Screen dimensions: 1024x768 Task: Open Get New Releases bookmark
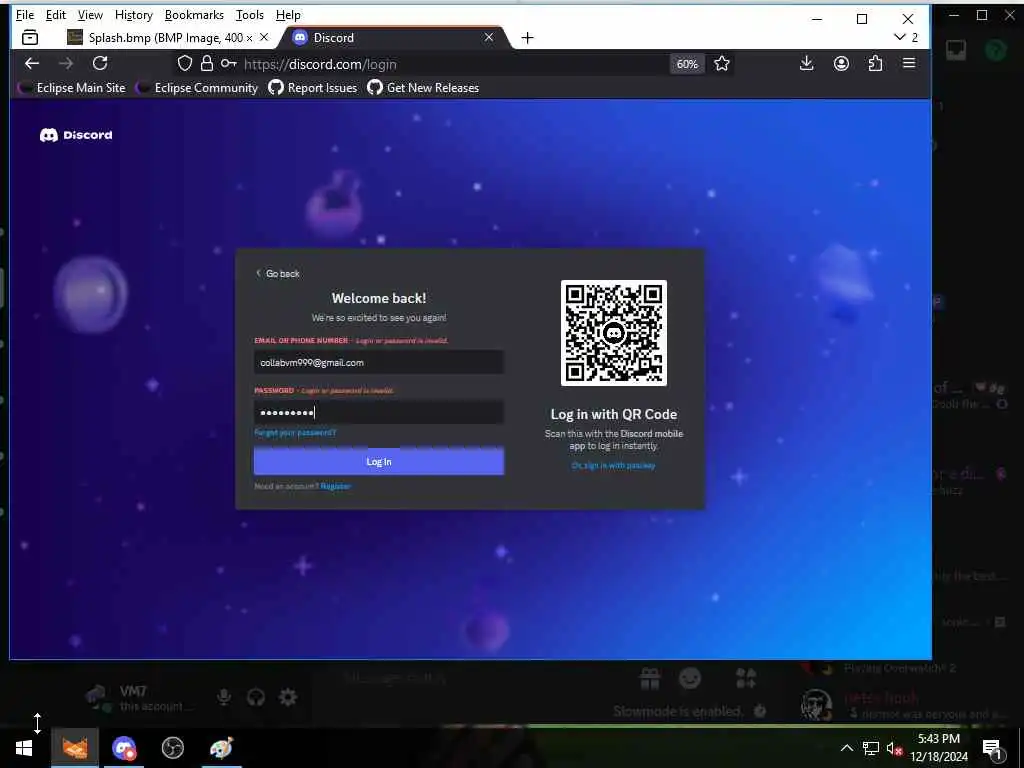pyautogui.click(x=423, y=88)
